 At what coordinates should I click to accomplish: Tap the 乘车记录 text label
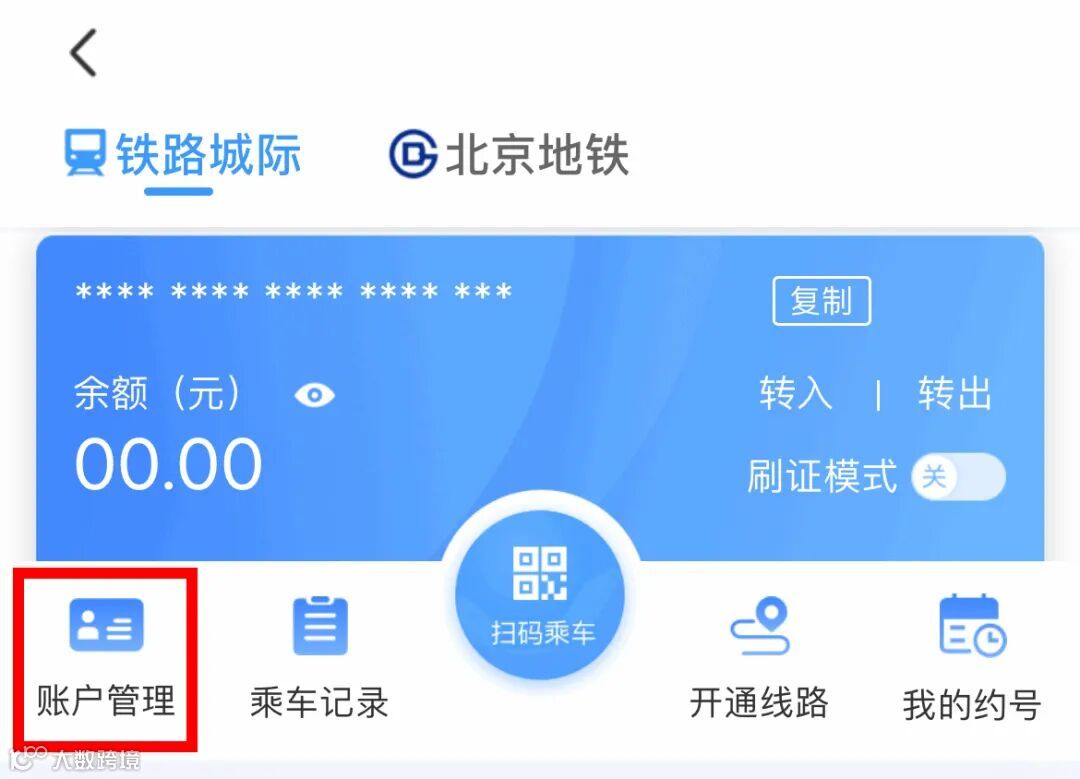[320, 703]
